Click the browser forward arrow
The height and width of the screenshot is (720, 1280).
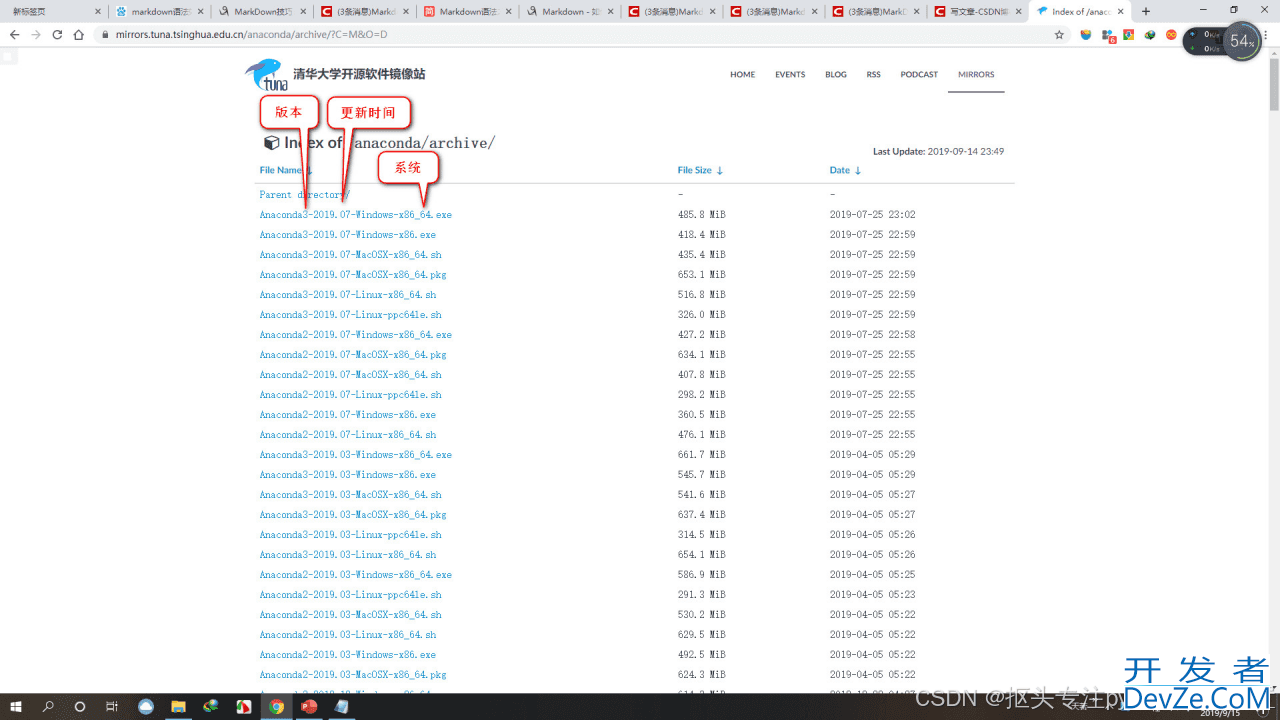pyautogui.click(x=36, y=34)
